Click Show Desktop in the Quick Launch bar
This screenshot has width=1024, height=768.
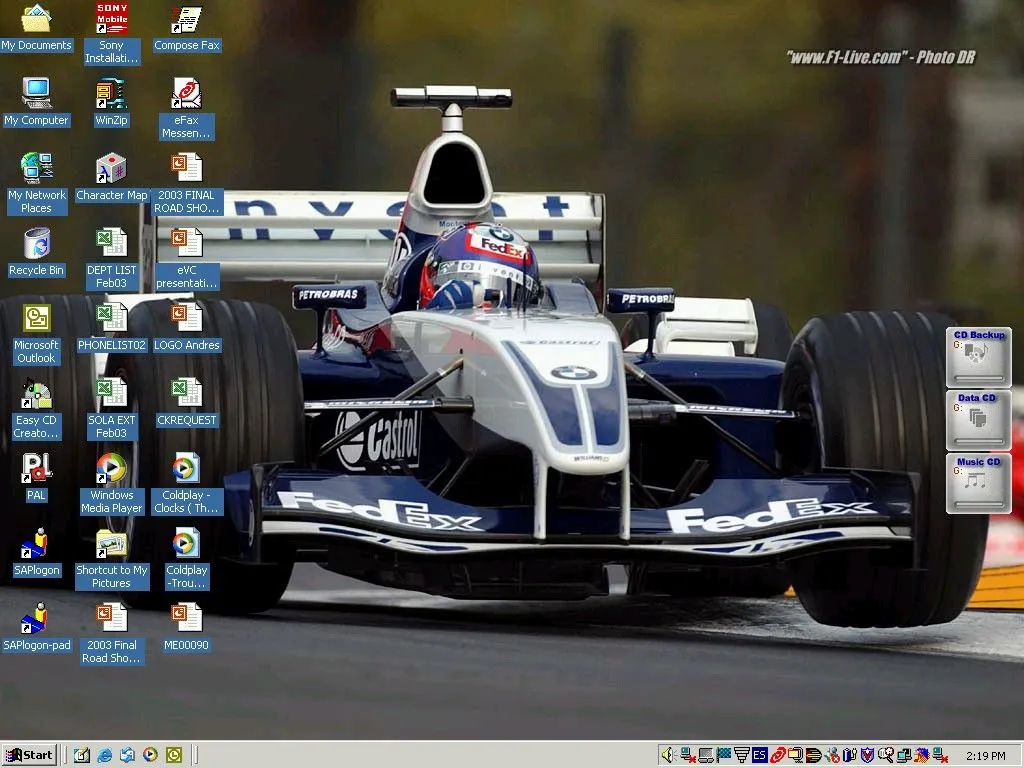(82, 755)
